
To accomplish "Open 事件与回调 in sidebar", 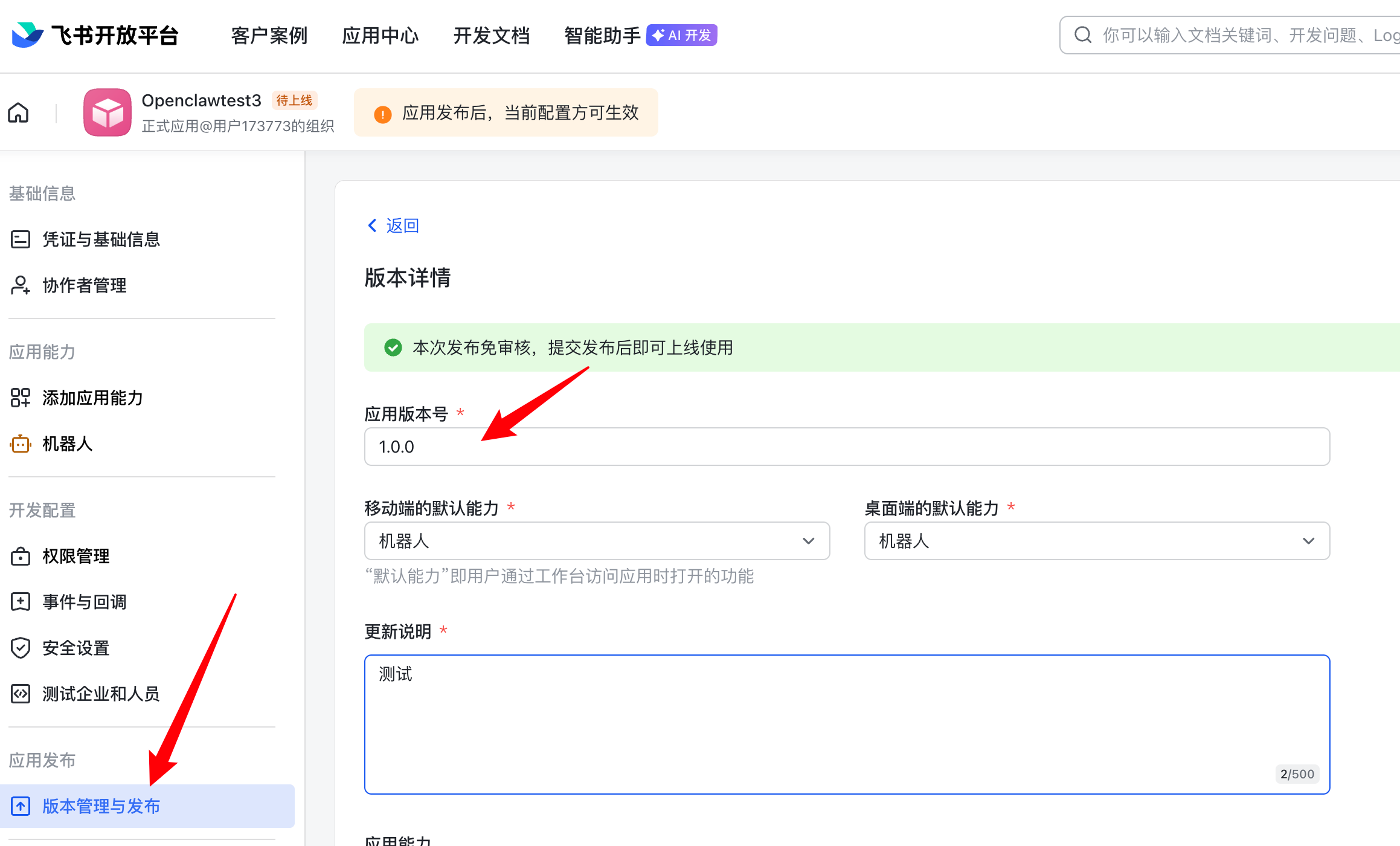I will [x=85, y=602].
